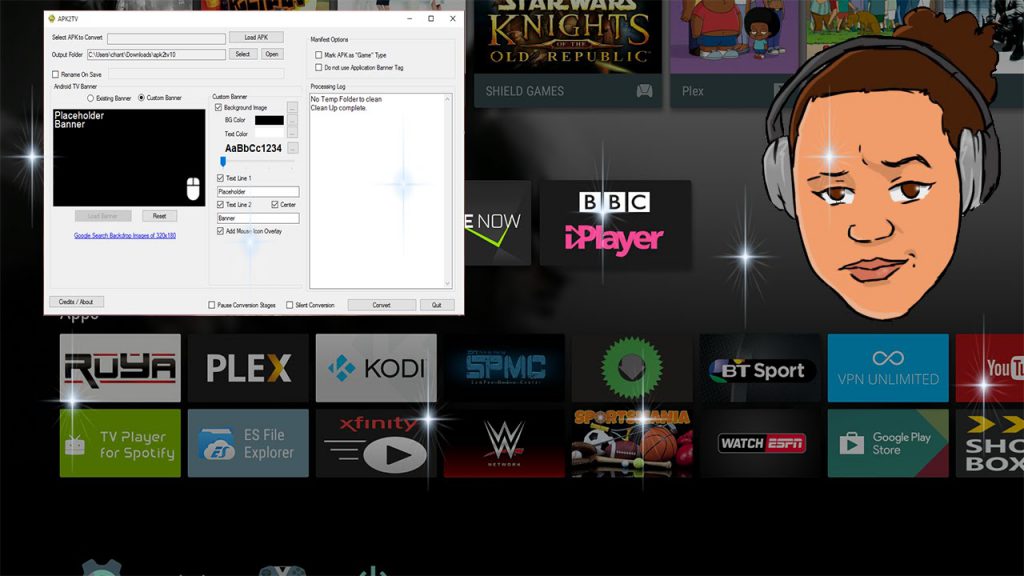This screenshot has height=576, width=1024.
Task: Click the Load APK button
Action: (257, 37)
